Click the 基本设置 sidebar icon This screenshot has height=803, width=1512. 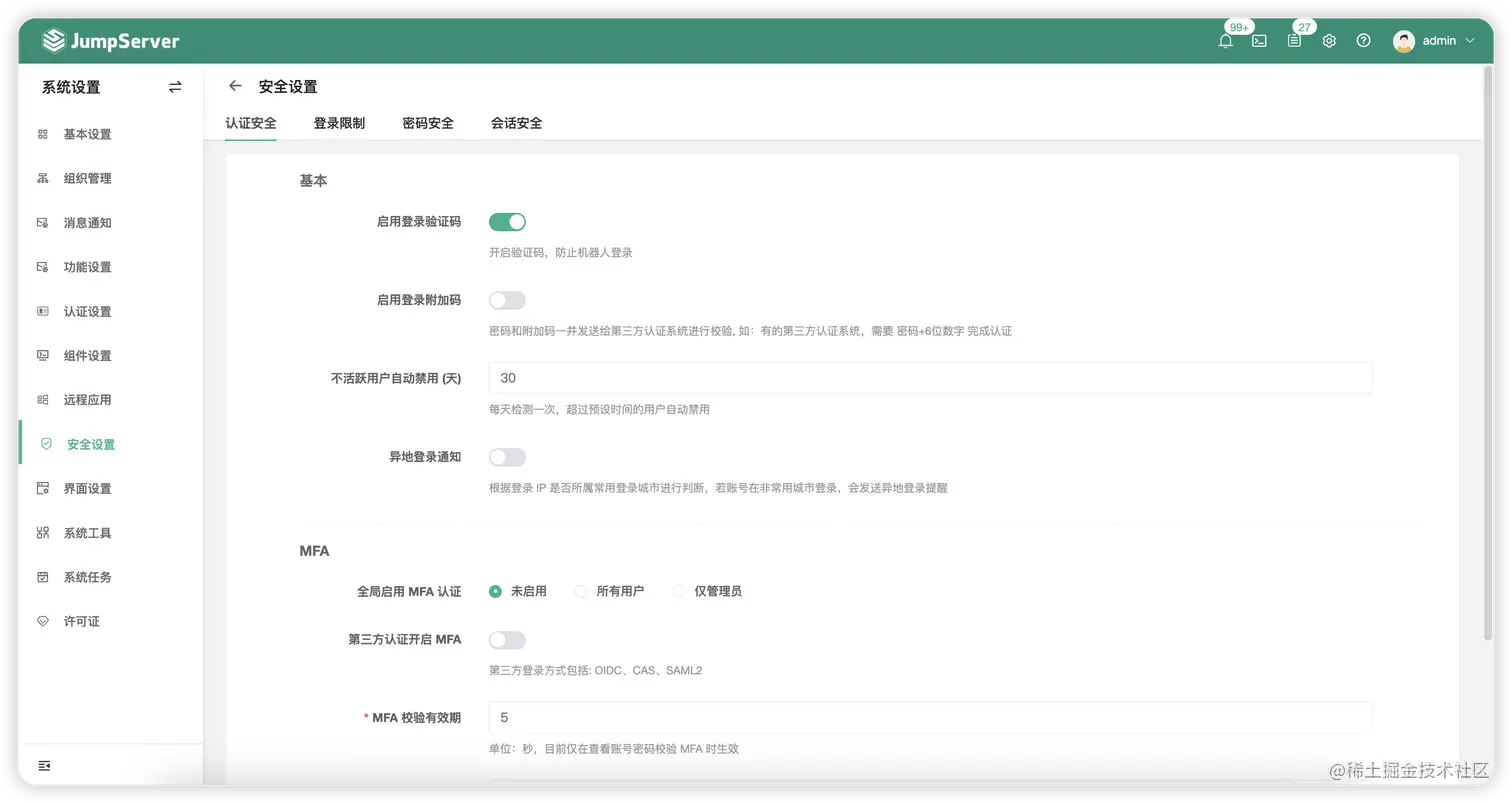click(43, 134)
